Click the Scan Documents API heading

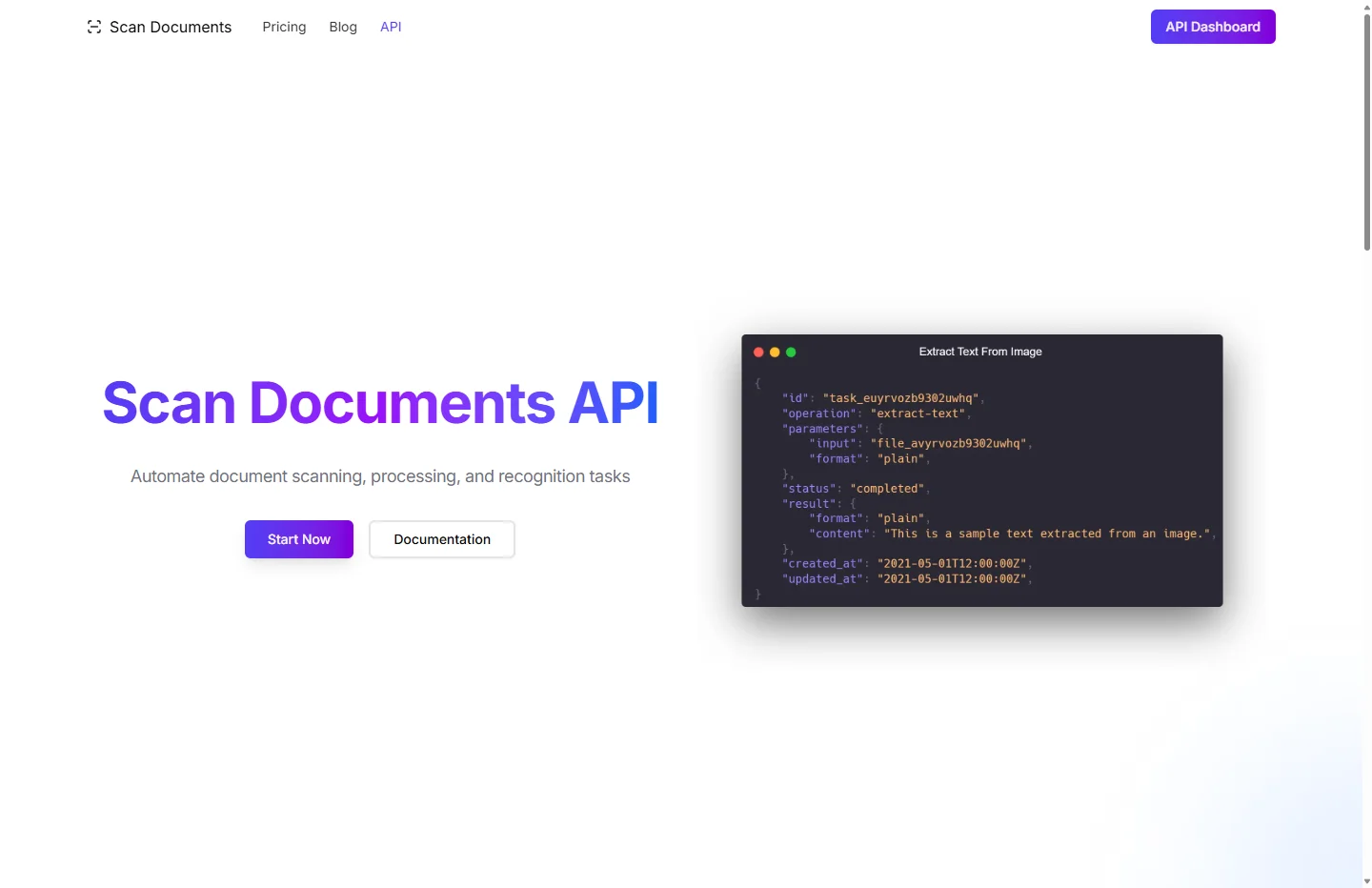pos(380,402)
